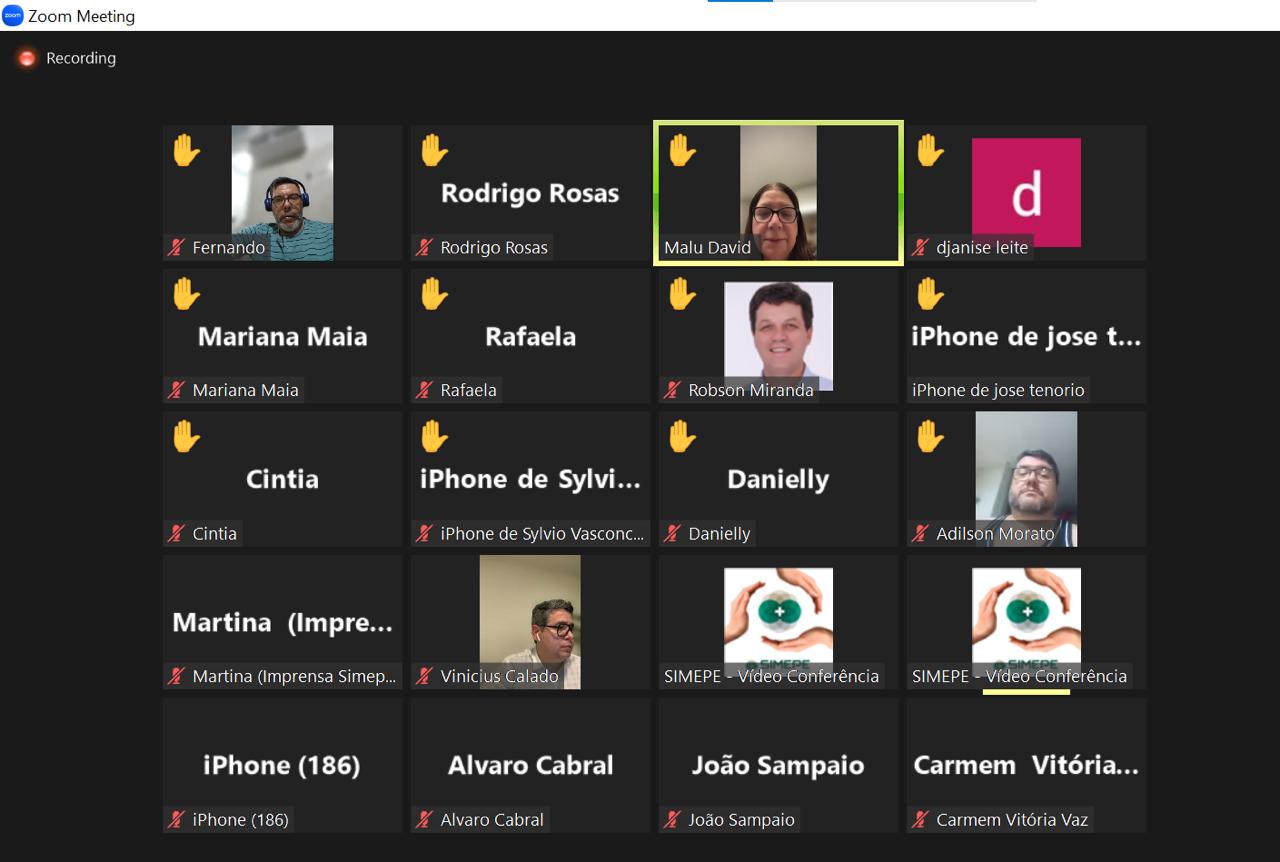Click the raised hand icon on Danielly's tile

point(682,437)
